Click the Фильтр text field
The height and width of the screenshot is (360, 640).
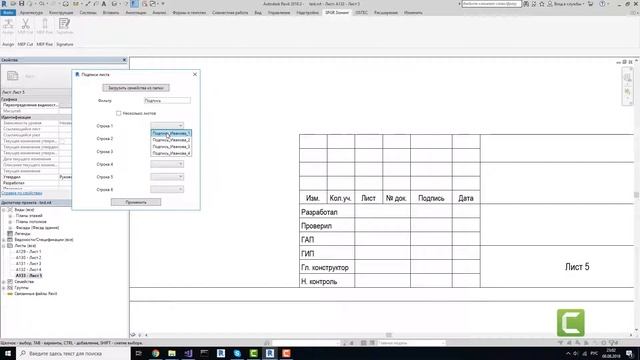click(167, 100)
